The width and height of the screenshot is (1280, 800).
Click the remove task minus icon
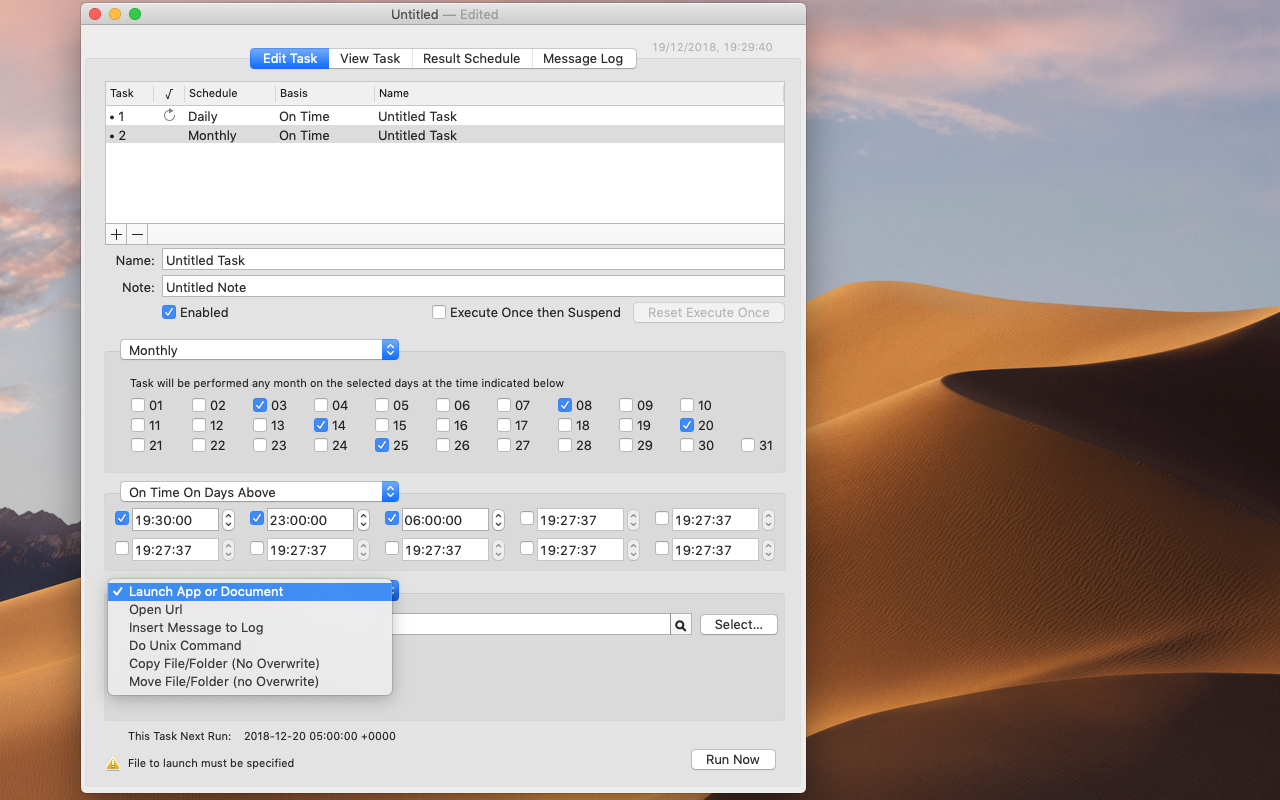[x=138, y=234]
